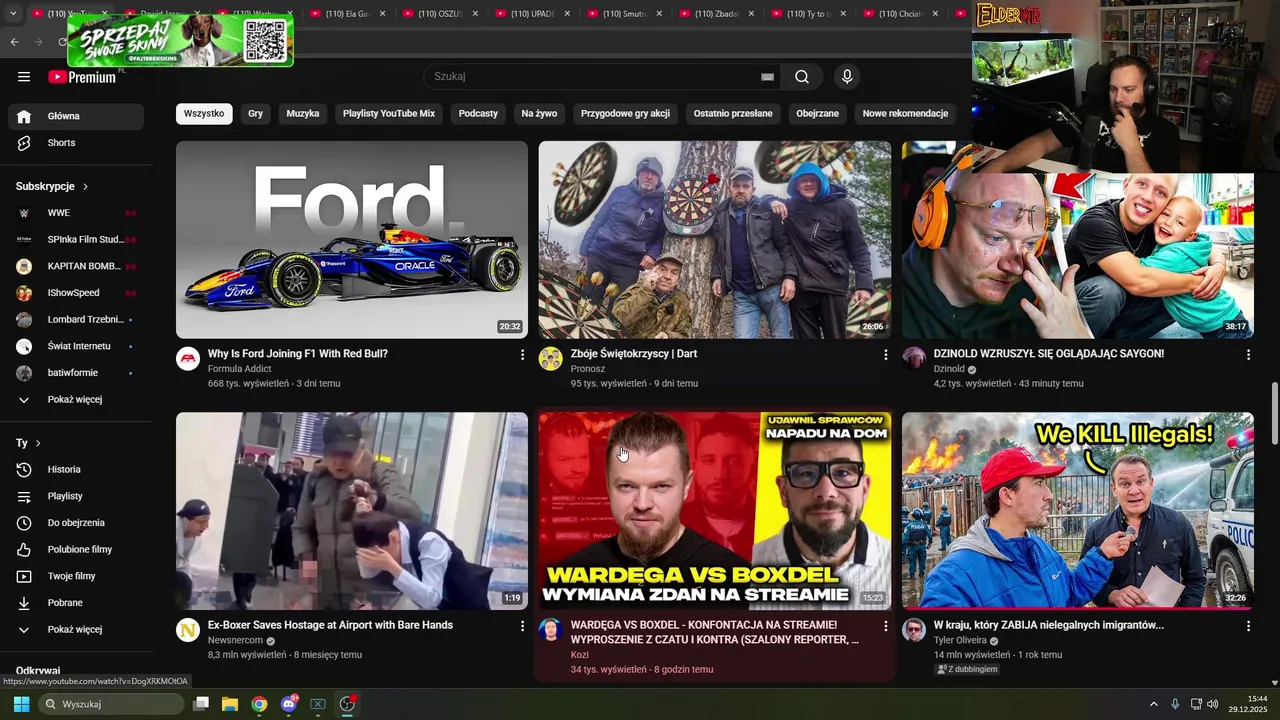Open more options for W kraju, który ZABIJA video
Viewport: 1280px width, 720px height.
click(1248, 626)
